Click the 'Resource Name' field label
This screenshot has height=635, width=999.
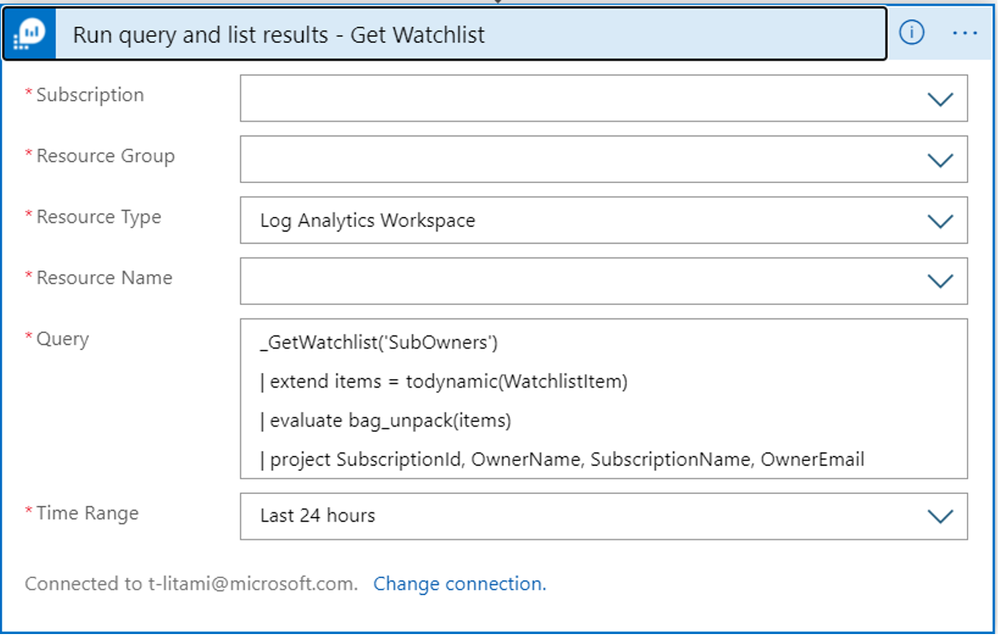click(104, 278)
